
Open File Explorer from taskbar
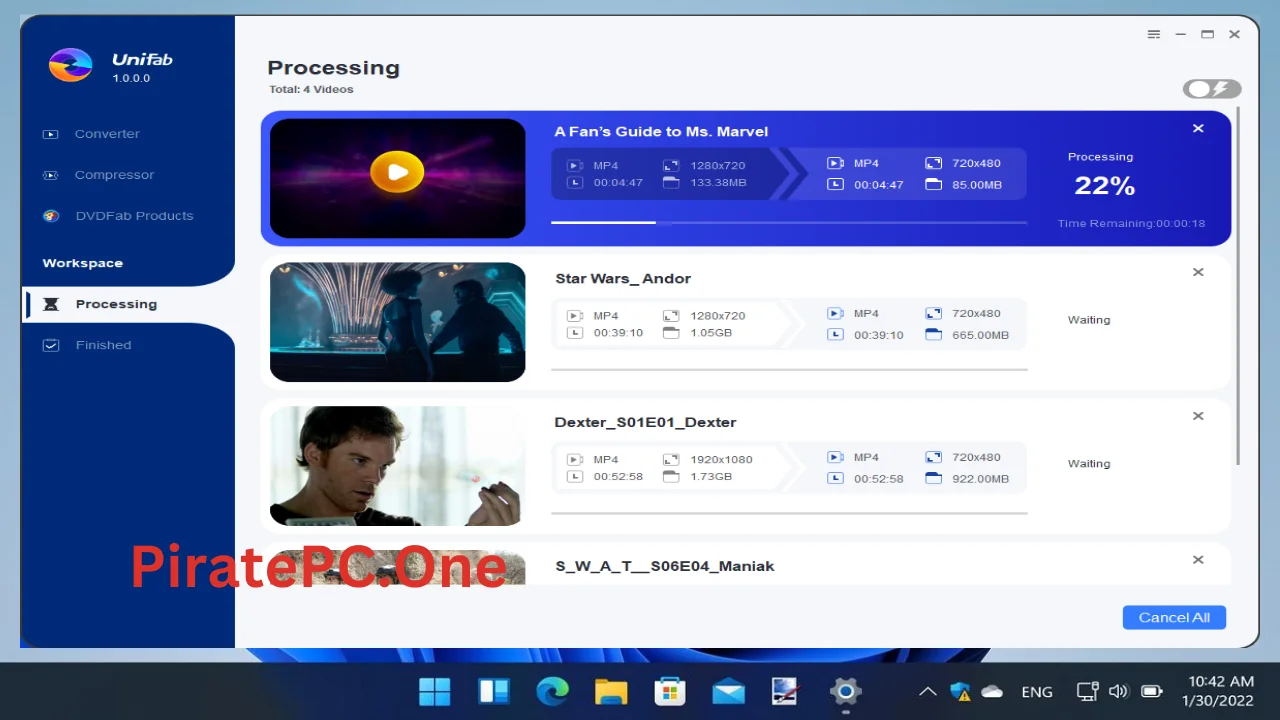point(611,691)
